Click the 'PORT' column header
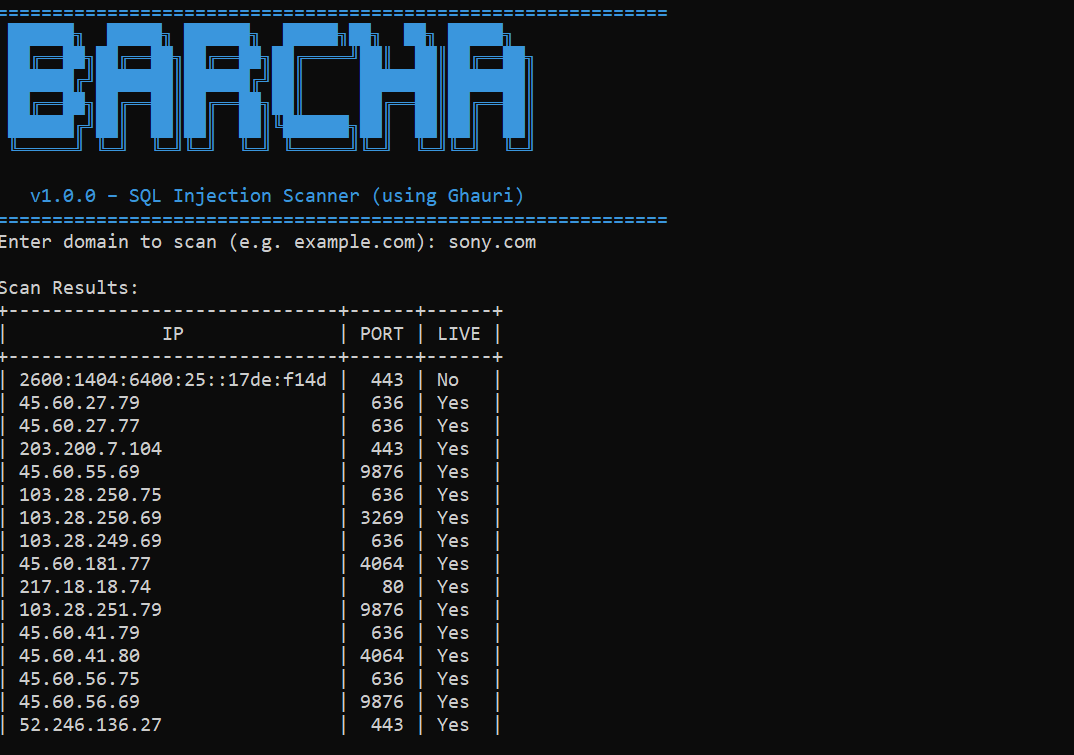Viewport: 1074px width, 755px height. 382,334
